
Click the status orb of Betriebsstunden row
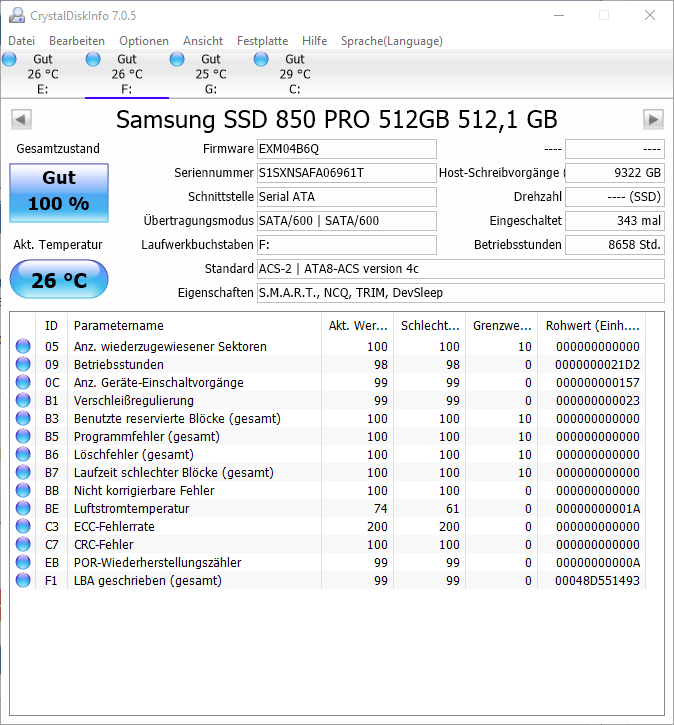[x=23, y=364]
